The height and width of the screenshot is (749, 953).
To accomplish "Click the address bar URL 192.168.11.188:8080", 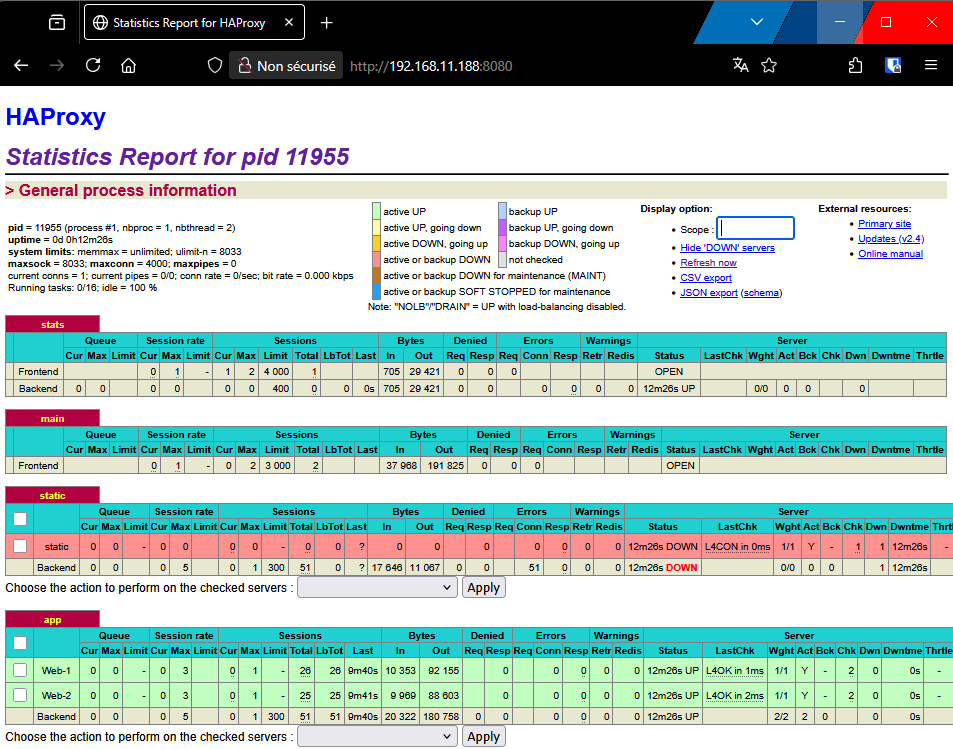I will coord(431,66).
